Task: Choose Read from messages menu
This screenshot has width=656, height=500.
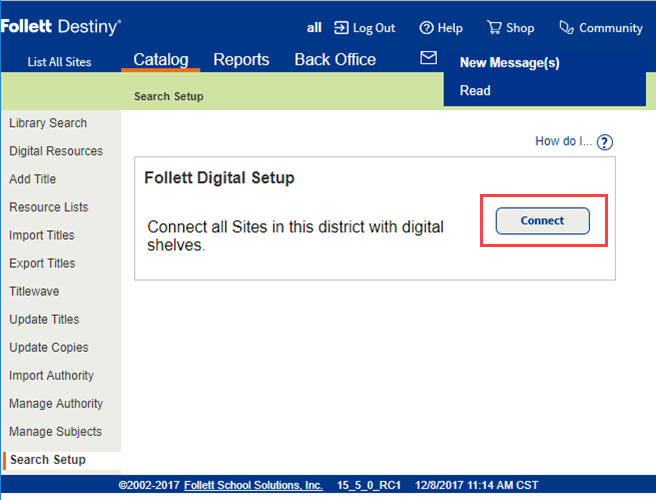Action: pyautogui.click(x=475, y=90)
